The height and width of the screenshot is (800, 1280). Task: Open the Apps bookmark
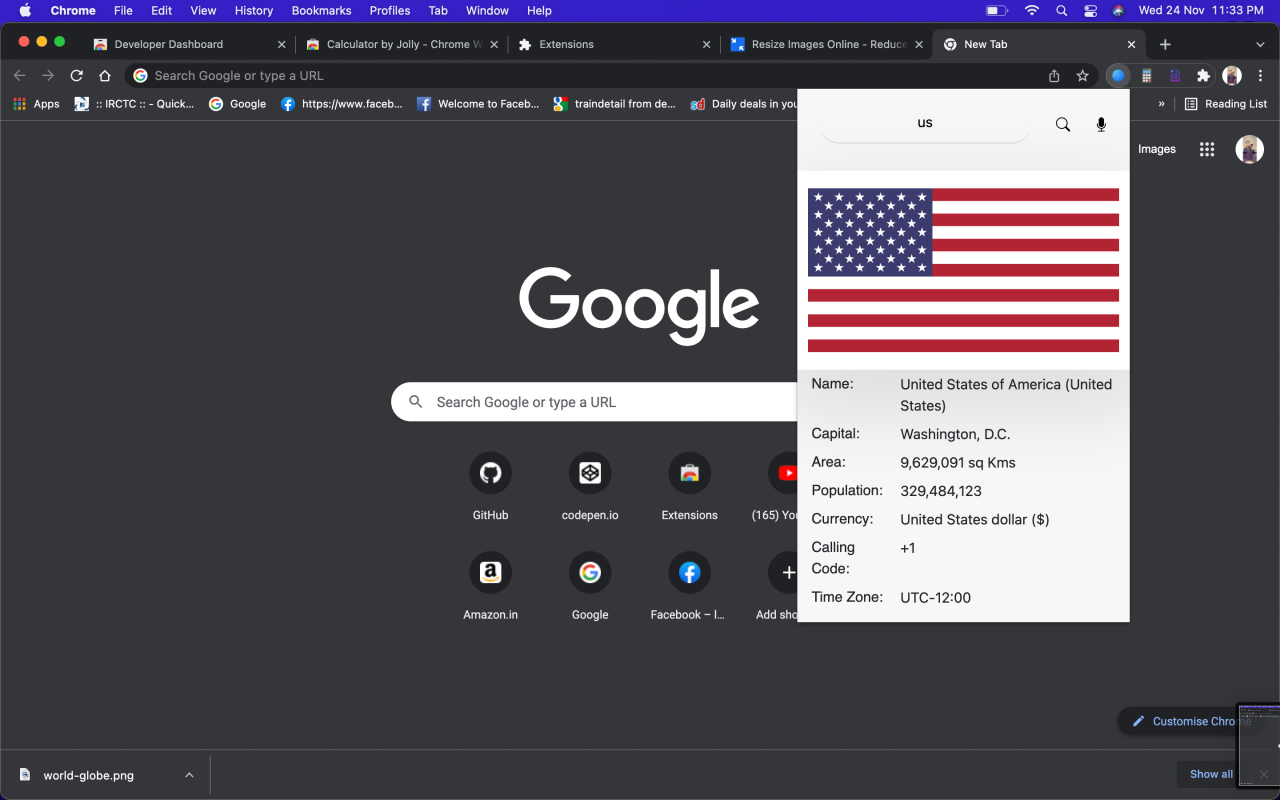36,104
